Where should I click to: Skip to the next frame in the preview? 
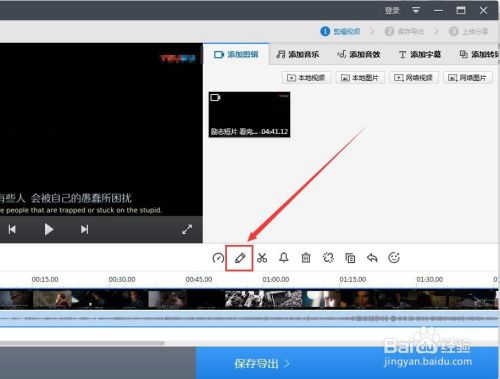pos(85,229)
